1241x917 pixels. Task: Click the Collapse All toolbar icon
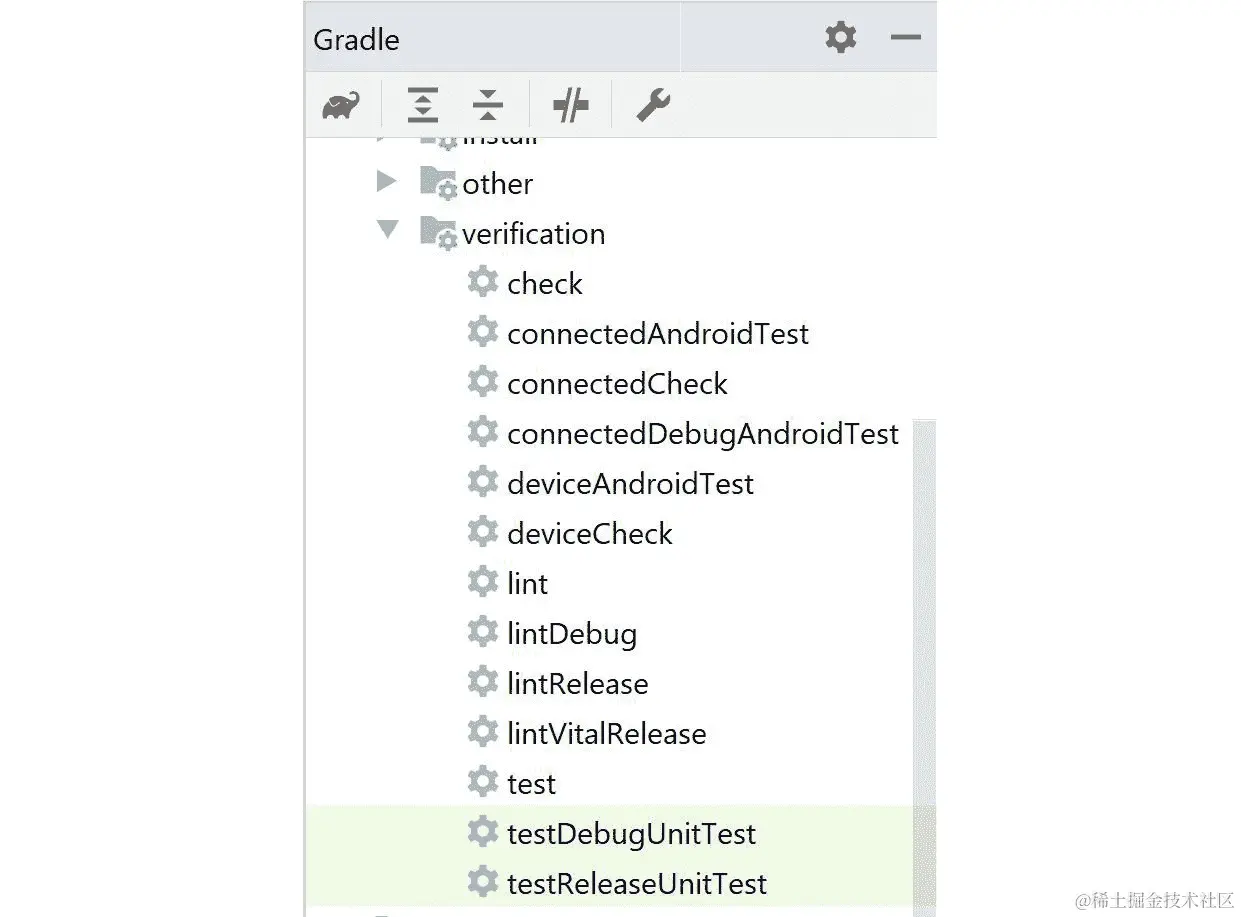pyautogui.click(x=487, y=104)
